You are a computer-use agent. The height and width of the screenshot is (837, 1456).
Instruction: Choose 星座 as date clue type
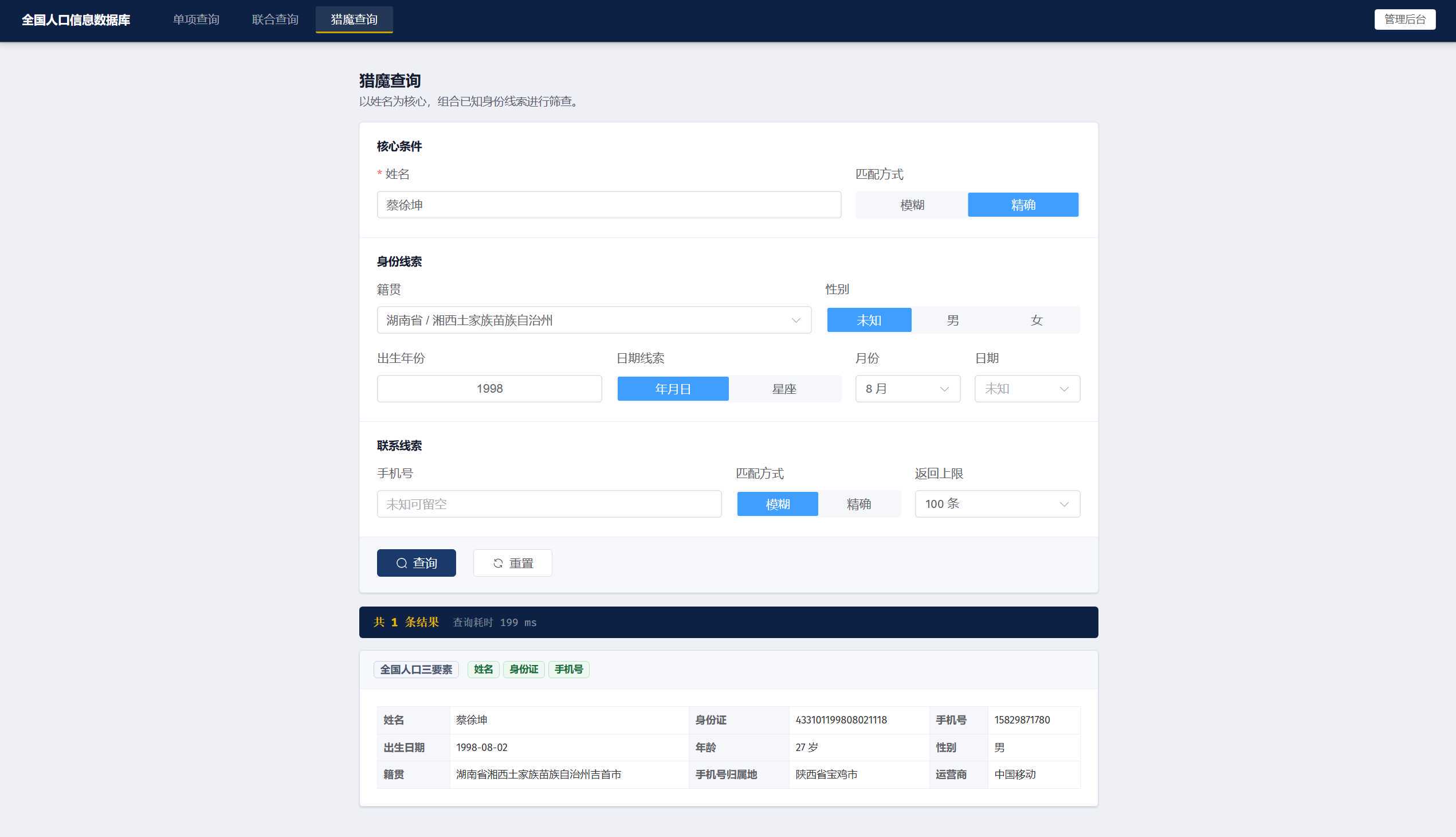[x=784, y=389]
